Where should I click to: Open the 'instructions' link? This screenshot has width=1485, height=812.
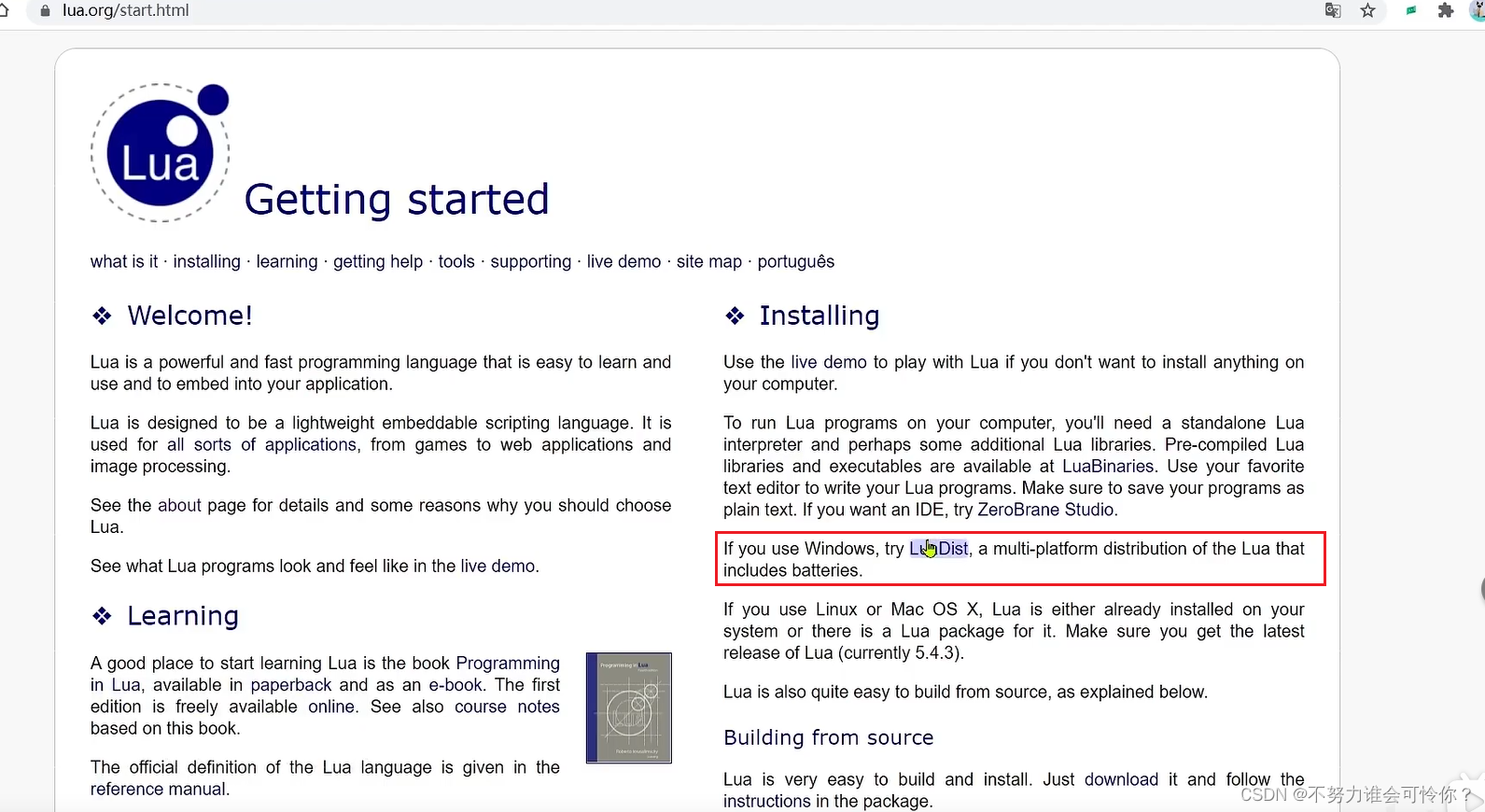pos(767,801)
